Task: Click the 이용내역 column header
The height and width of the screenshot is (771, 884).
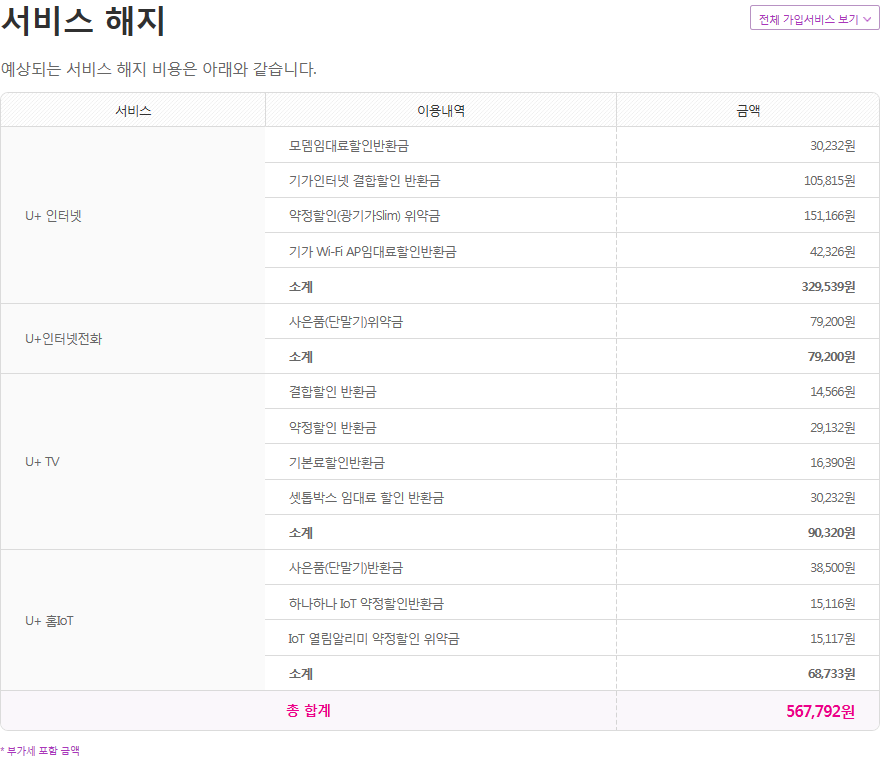Action: [441, 111]
